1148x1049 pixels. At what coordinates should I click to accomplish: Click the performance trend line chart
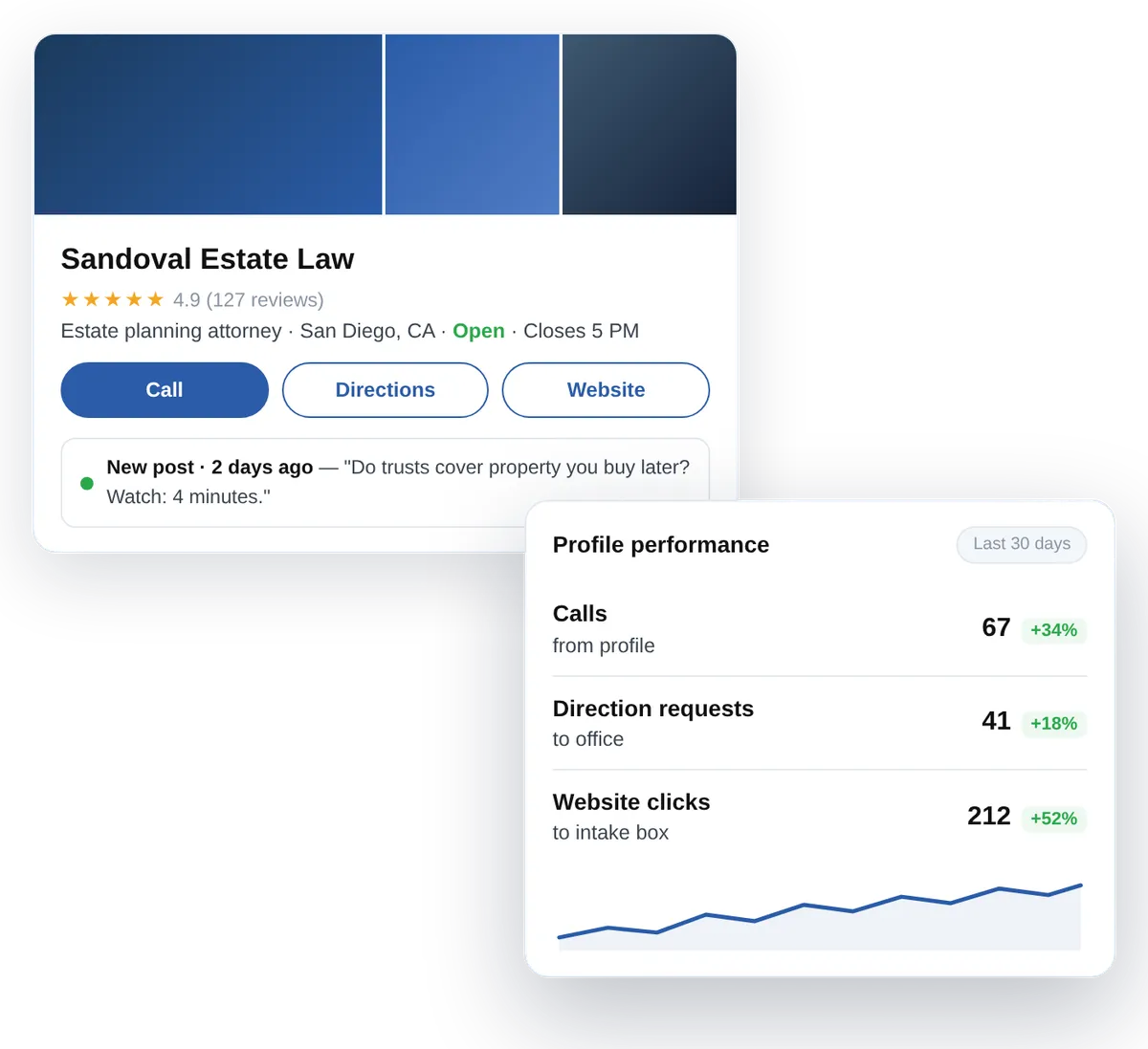pyautogui.click(x=820, y=915)
